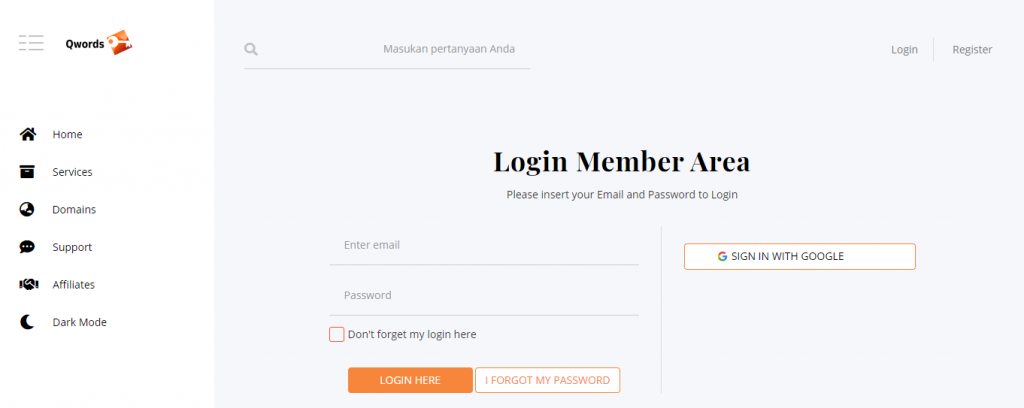Click the Qwords logo
The height and width of the screenshot is (408, 1024).
pyautogui.click(x=99, y=43)
